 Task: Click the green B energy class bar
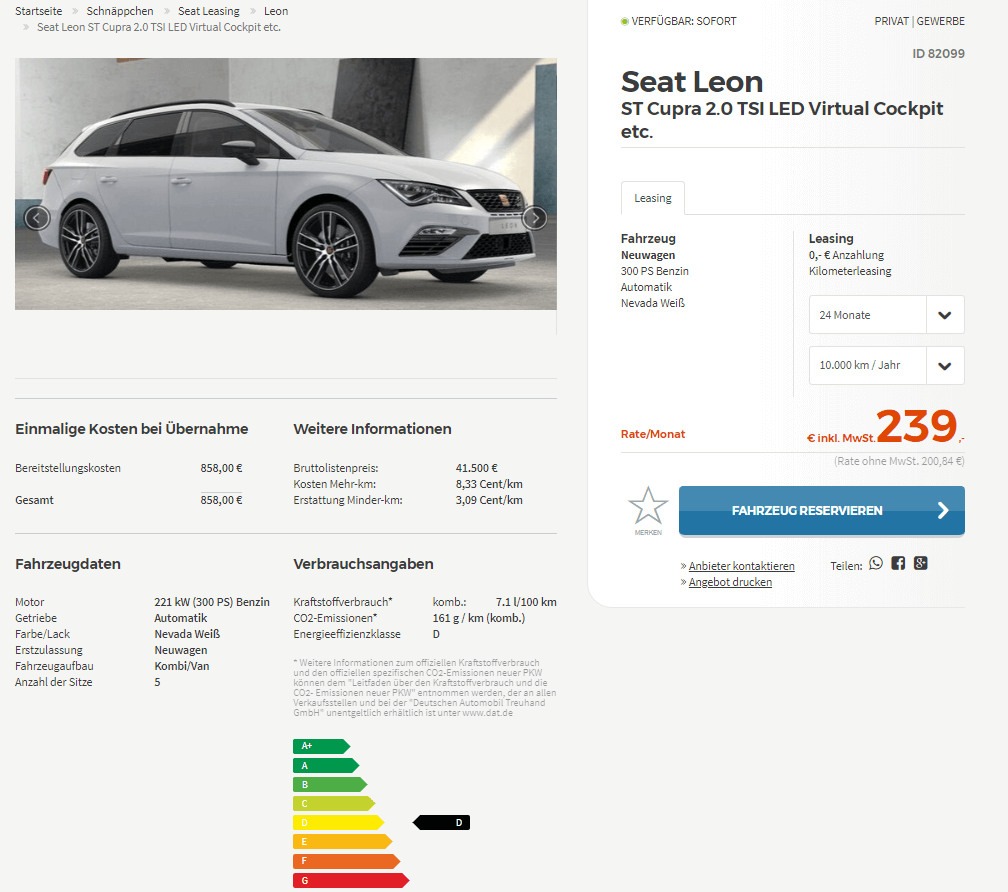(x=330, y=785)
